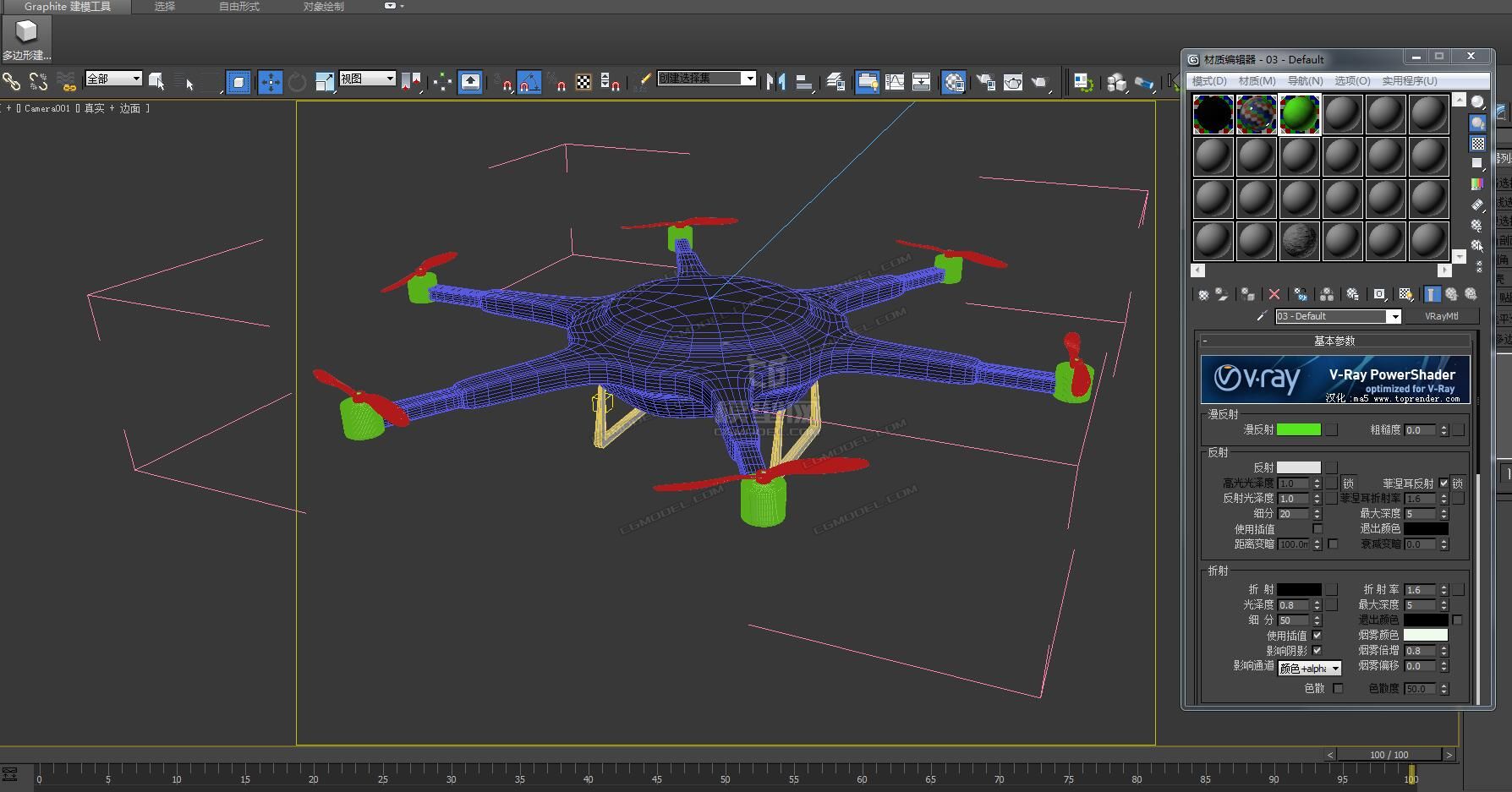
Task: Pick material from object with eyedropper
Action: click(x=1262, y=316)
